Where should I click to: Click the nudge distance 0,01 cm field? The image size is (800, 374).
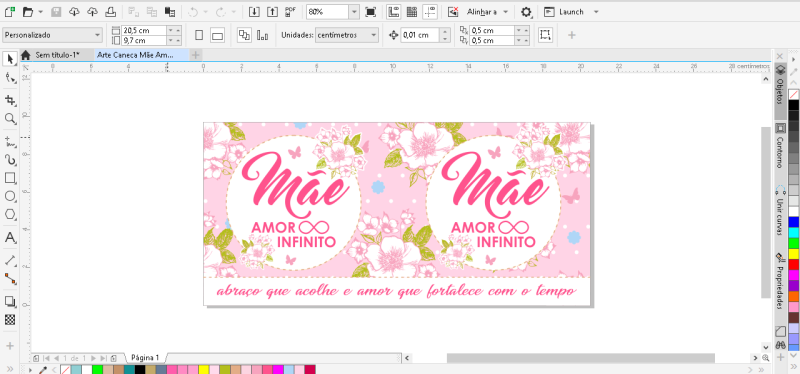420,35
